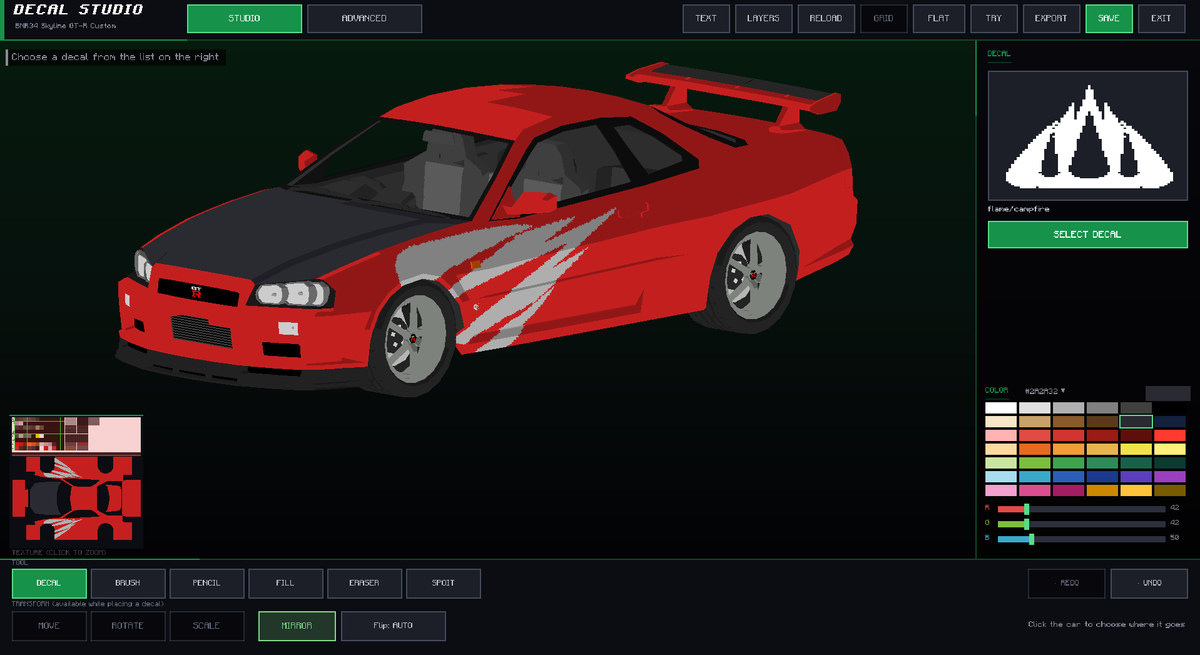Pick the selected dark slate swatch
The width and height of the screenshot is (1200, 655).
coord(1136,422)
